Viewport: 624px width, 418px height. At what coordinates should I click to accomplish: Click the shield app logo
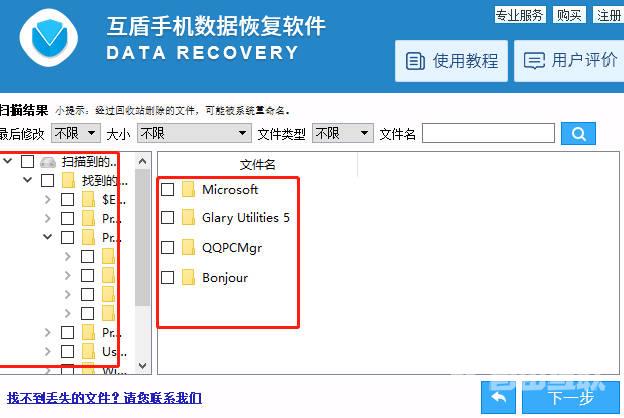point(49,38)
